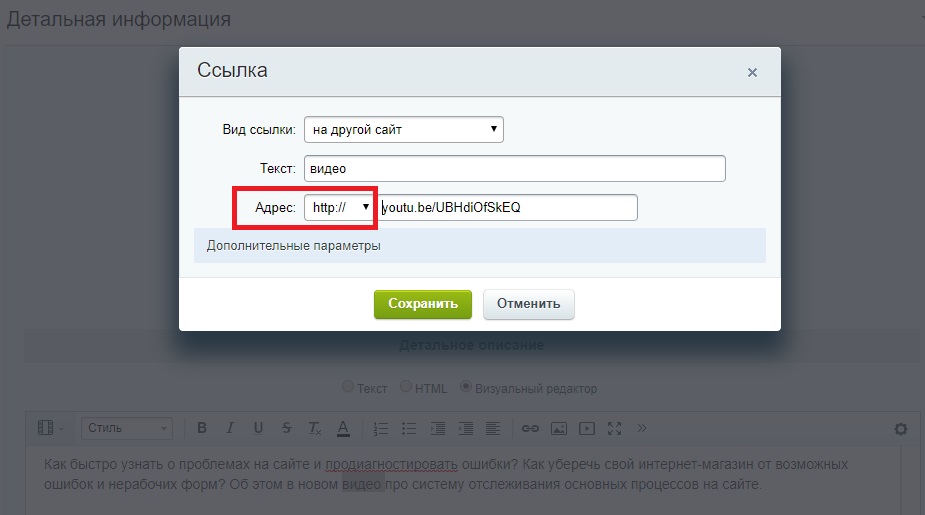Insert video using the play icon

[x=586, y=428]
